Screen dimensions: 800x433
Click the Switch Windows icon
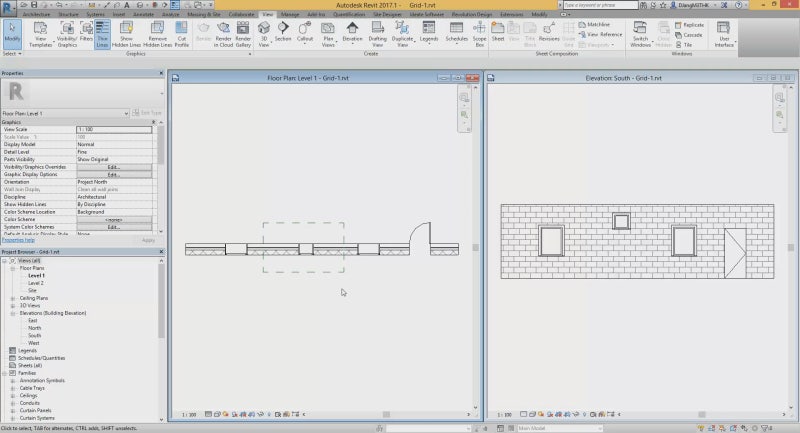[x=640, y=34]
